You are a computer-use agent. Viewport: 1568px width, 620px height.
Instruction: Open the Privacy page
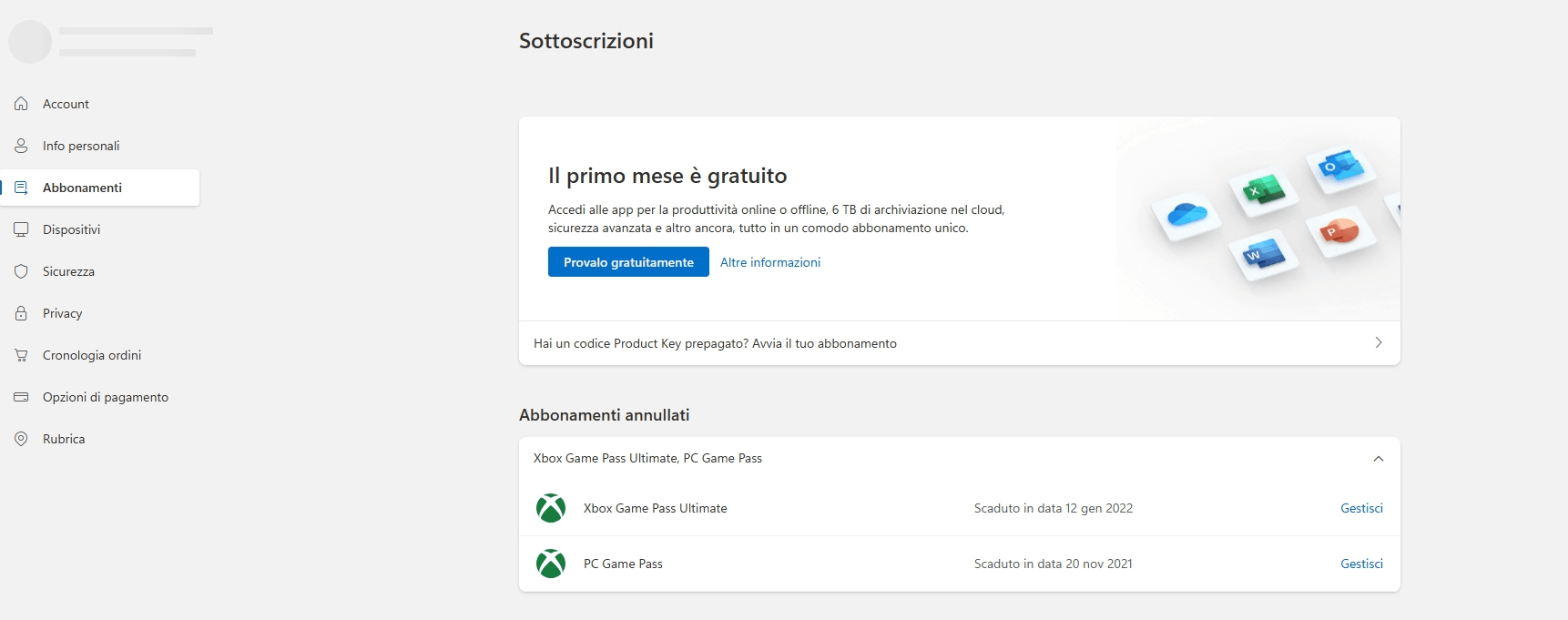100,313
